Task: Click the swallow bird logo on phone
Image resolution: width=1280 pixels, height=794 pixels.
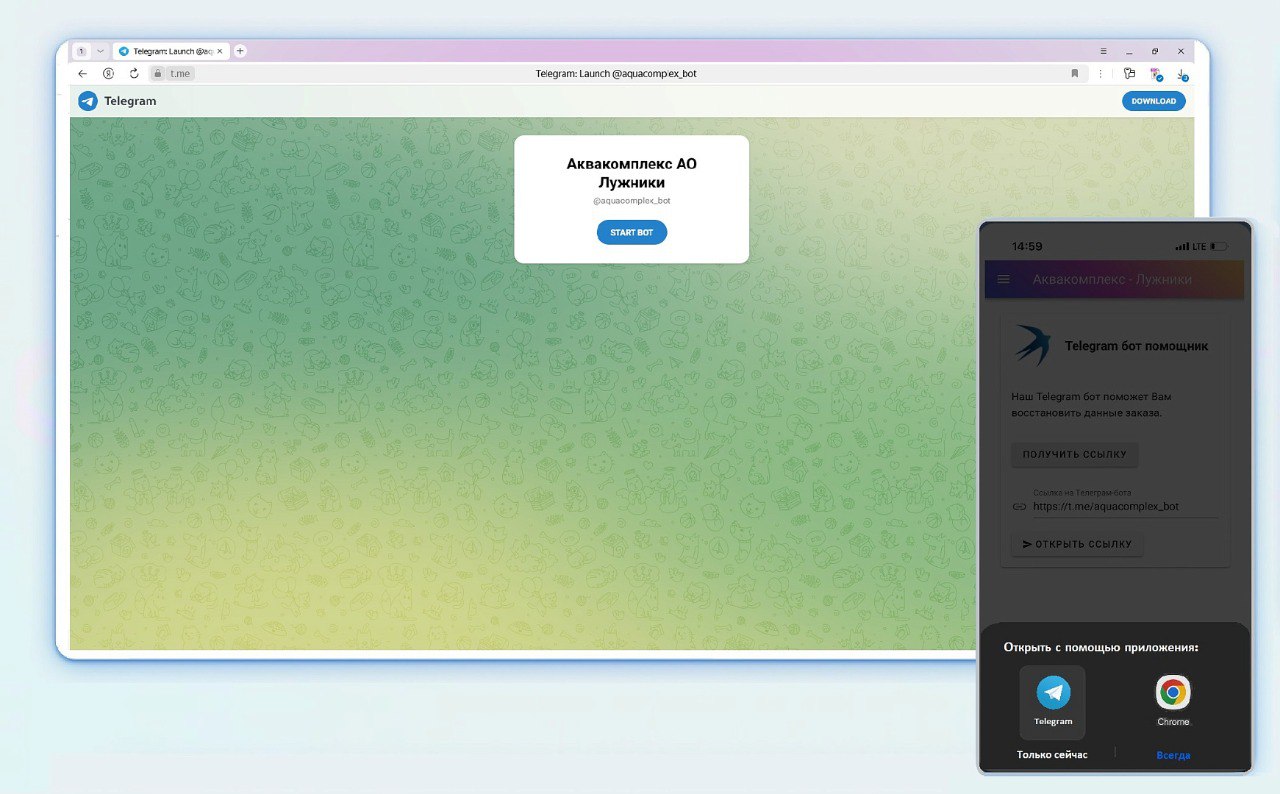Action: (1033, 345)
